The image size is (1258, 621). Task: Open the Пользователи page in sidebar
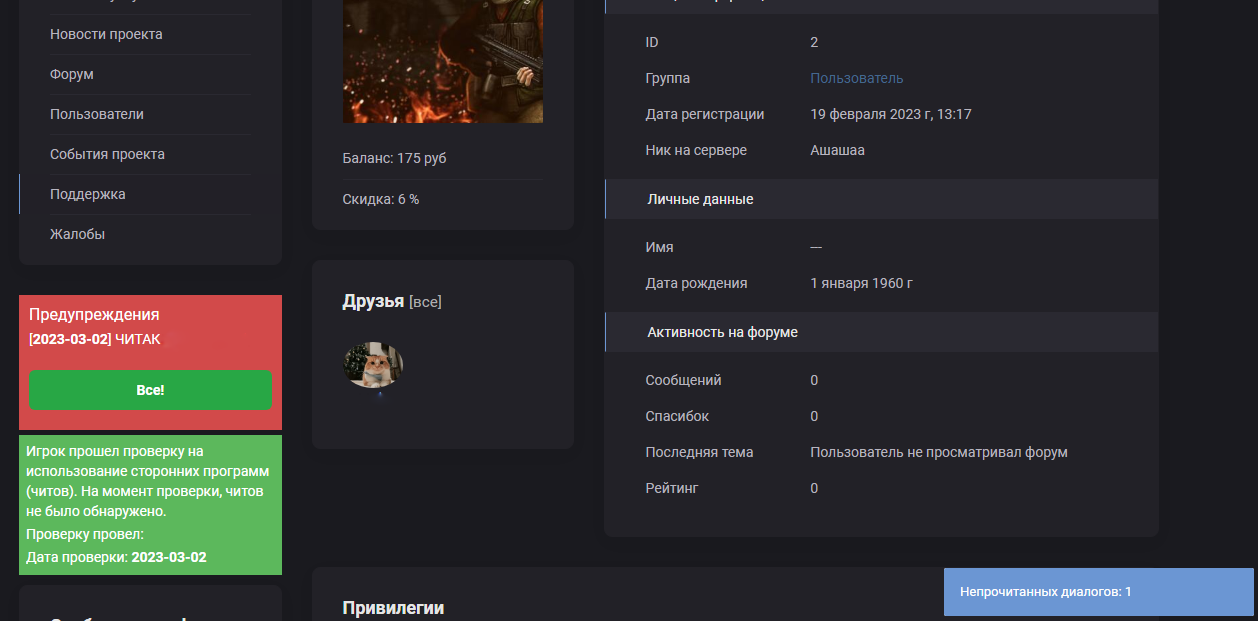[97, 114]
